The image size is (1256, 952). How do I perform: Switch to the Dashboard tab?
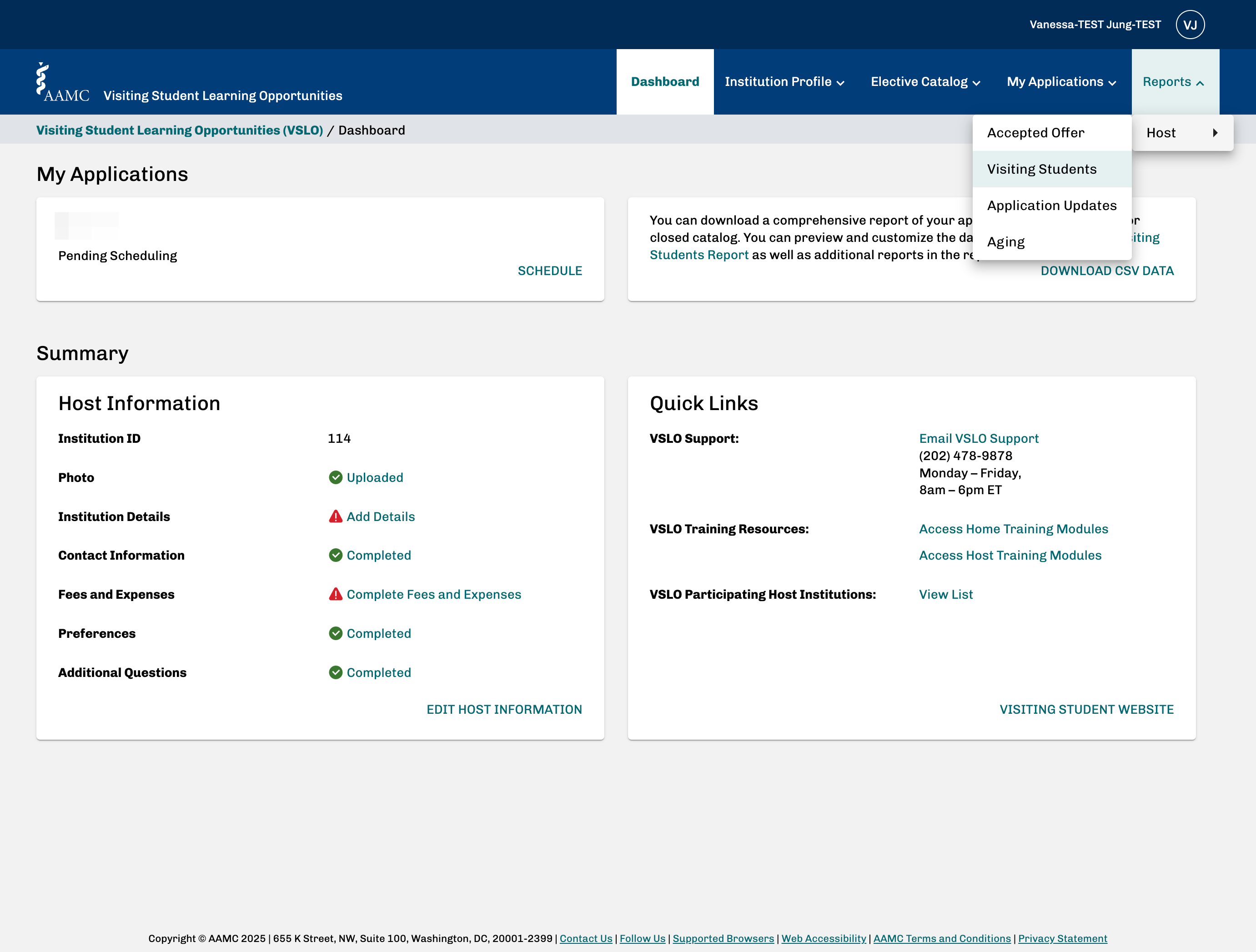coord(665,82)
